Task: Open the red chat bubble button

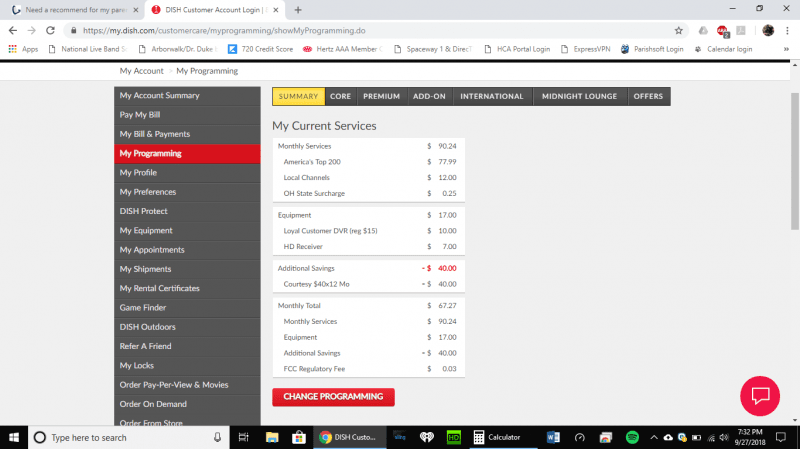Action: coord(760,396)
